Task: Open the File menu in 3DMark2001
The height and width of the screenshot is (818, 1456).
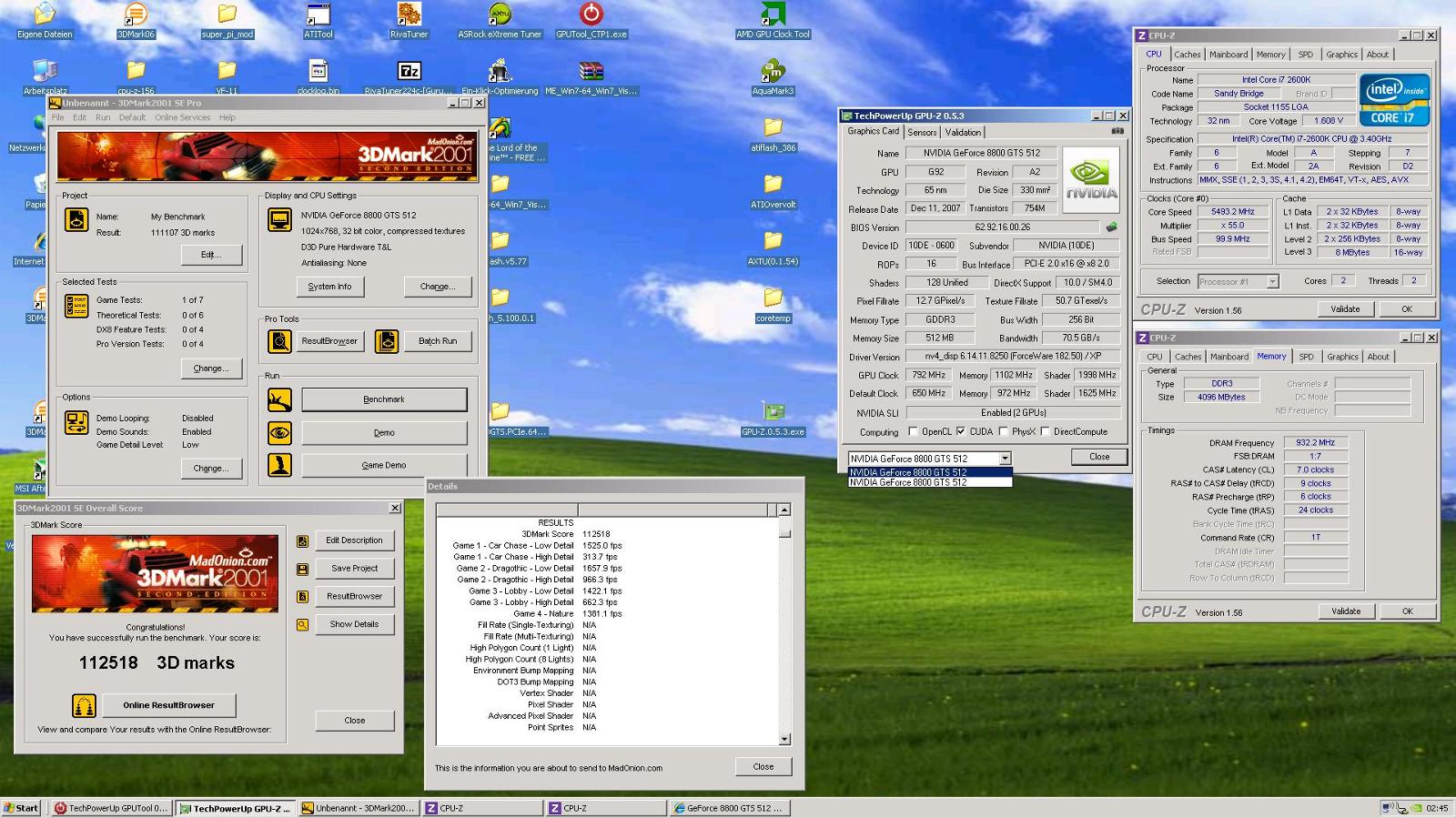Action: coord(58,117)
